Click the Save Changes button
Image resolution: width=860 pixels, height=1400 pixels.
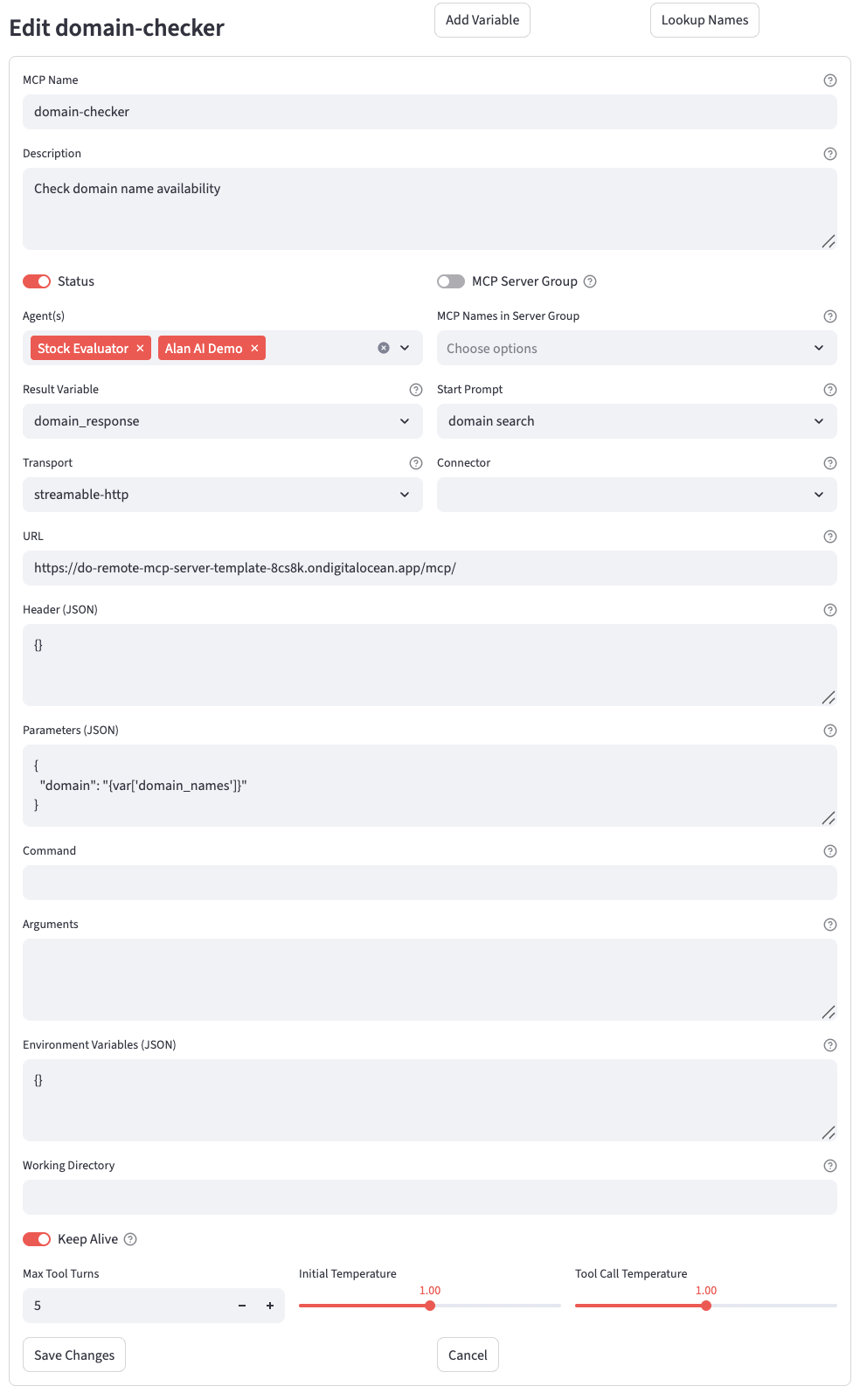click(74, 1355)
